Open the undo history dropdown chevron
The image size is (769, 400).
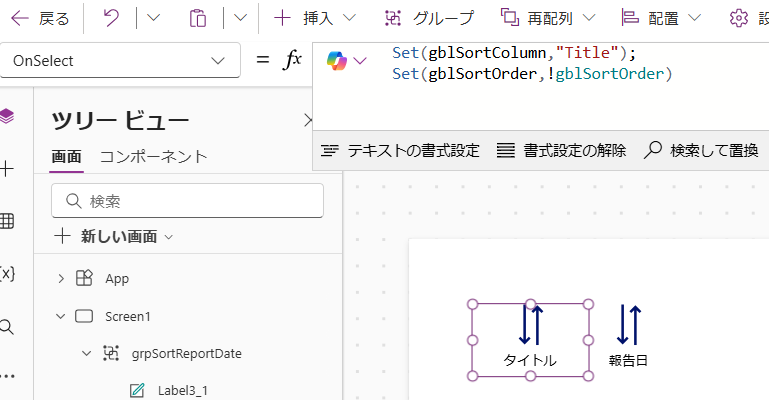coord(154,18)
